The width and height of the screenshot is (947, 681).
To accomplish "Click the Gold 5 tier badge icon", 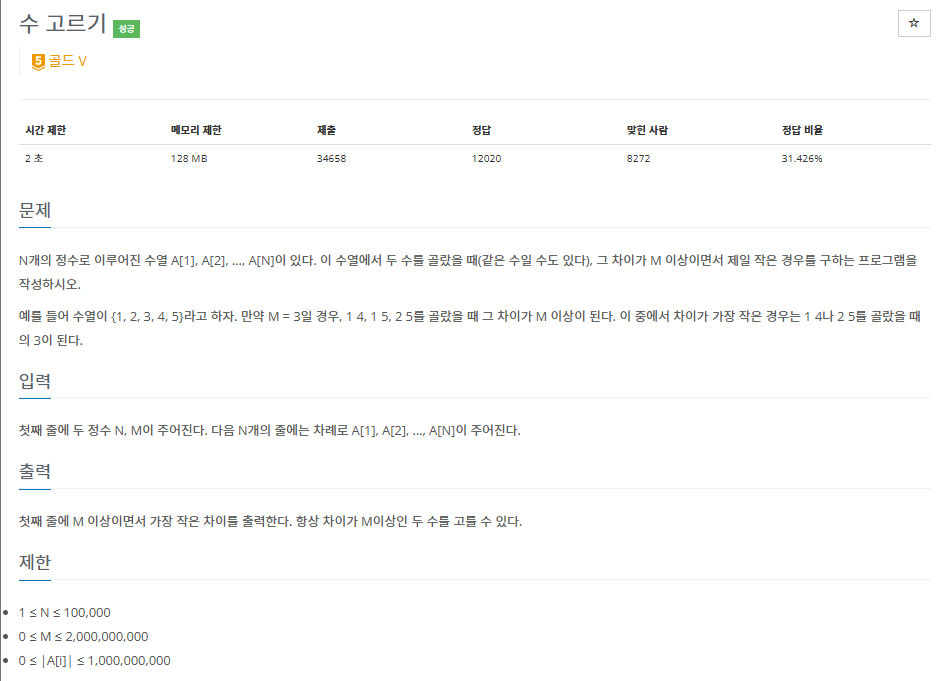I will pos(38,62).
